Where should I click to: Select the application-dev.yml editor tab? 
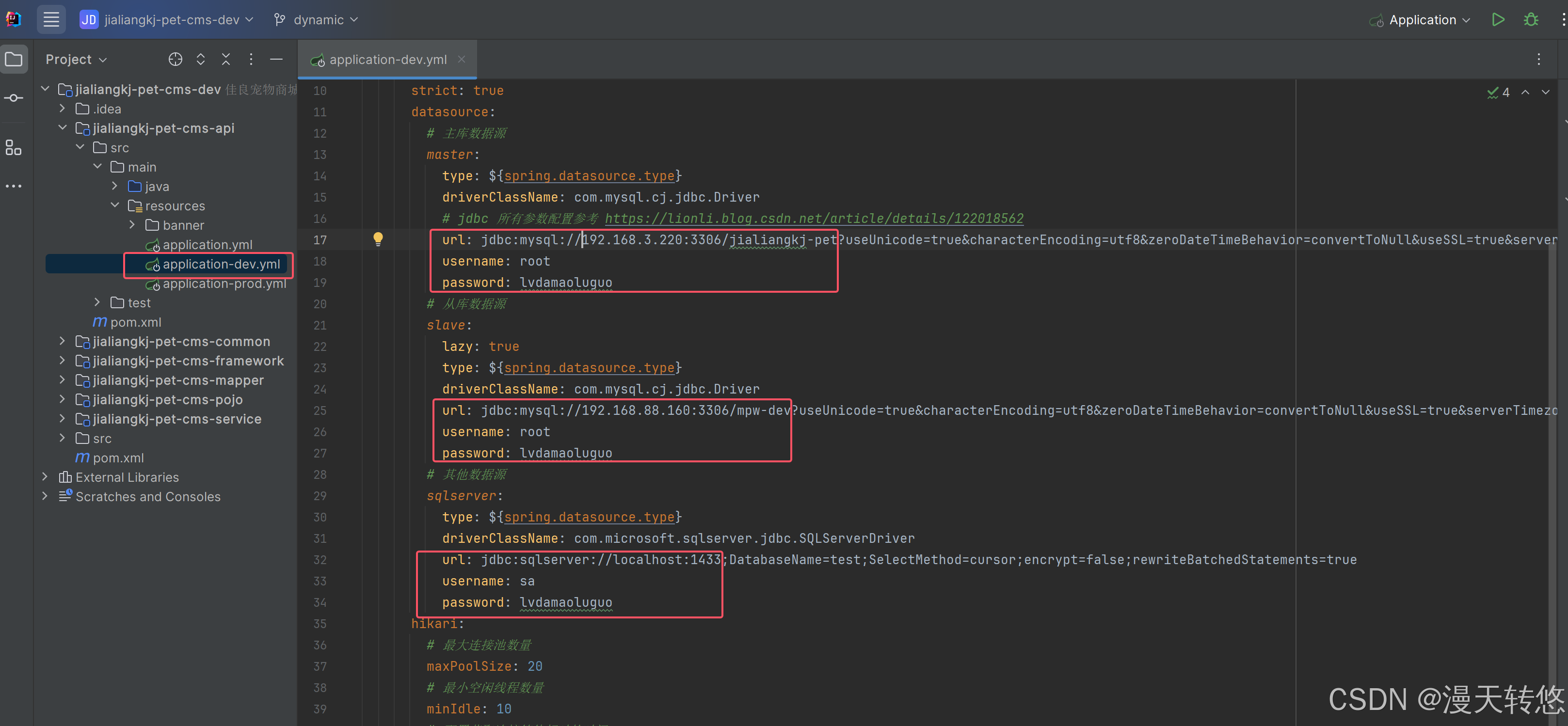pyautogui.click(x=388, y=60)
